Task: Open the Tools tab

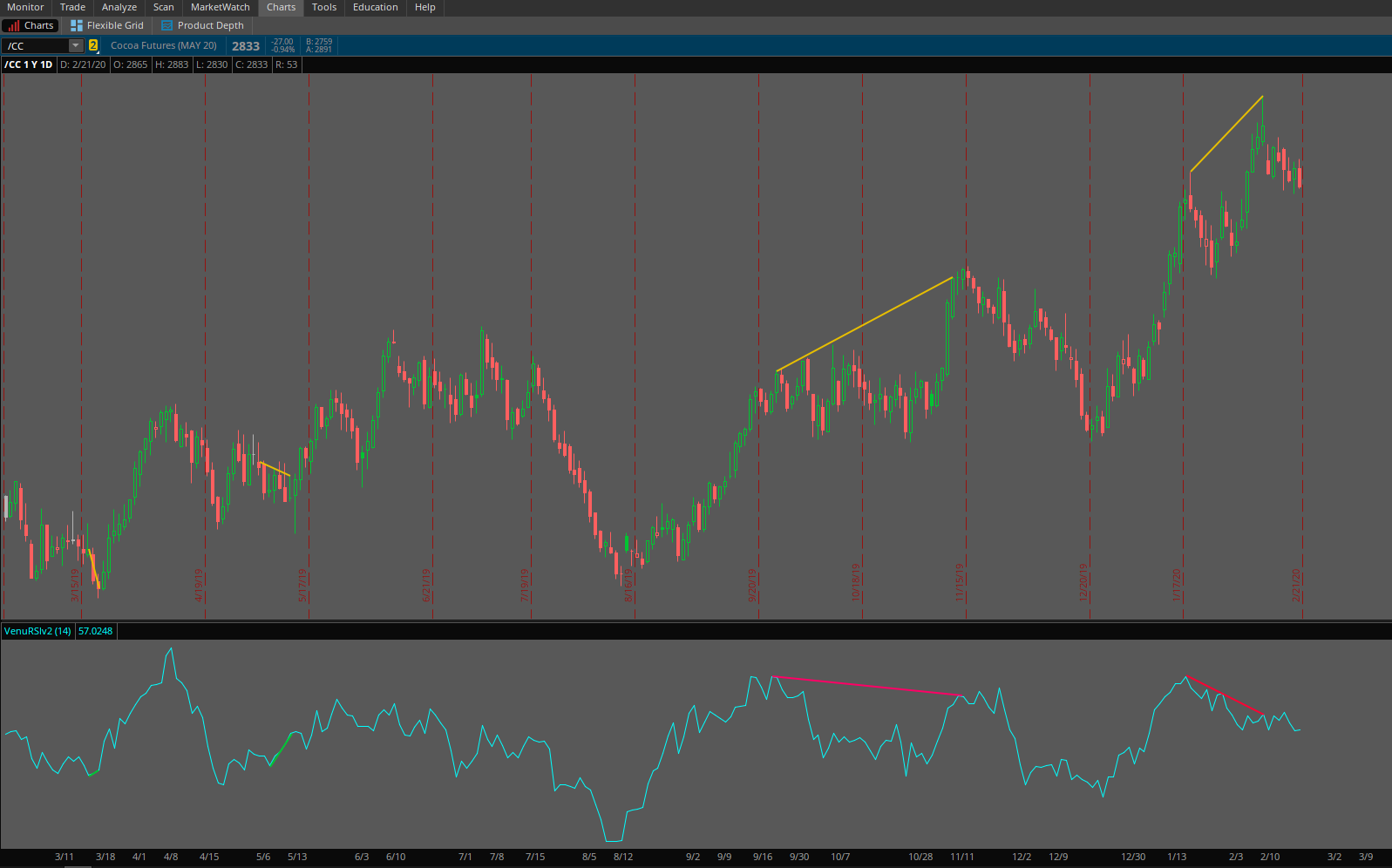Action: click(324, 7)
